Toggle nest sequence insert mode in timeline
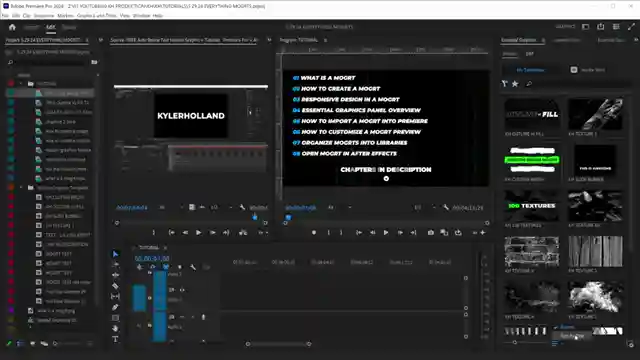The width and height of the screenshot is (640, 360). [140, 267]
